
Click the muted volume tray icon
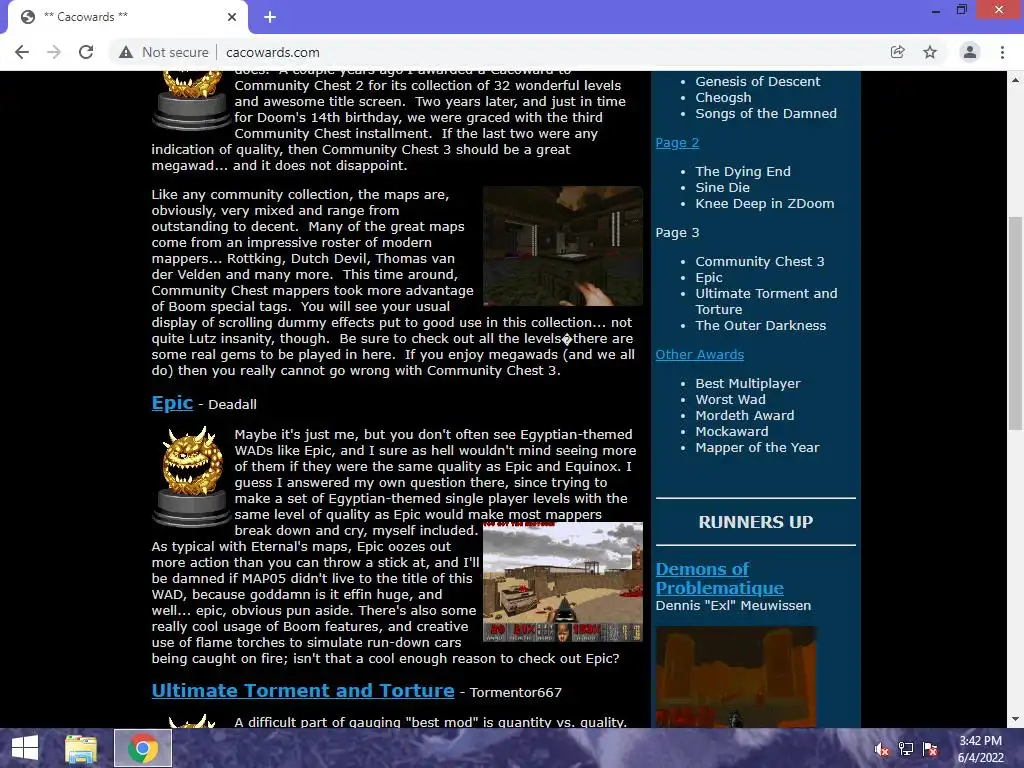(881, 749)
